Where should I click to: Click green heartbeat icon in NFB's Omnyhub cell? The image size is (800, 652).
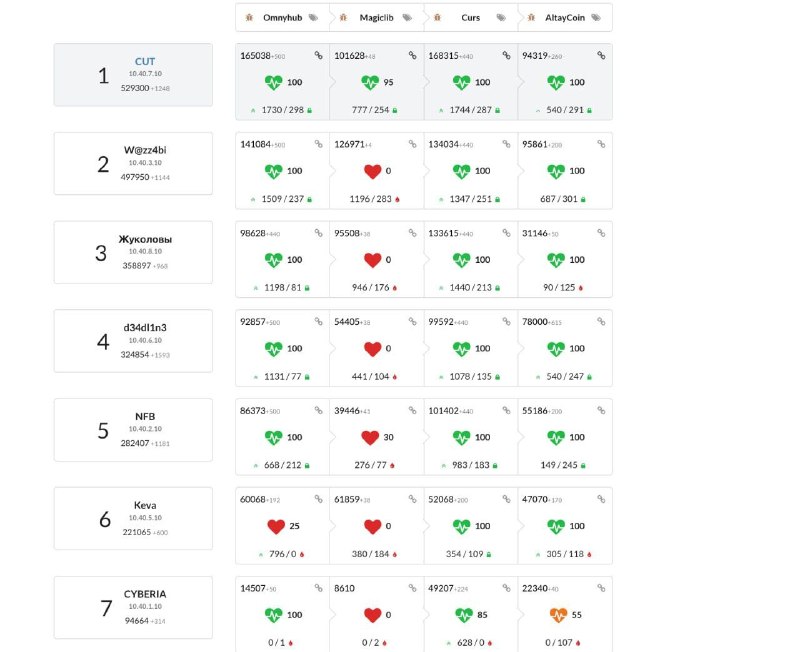[273, 437]
